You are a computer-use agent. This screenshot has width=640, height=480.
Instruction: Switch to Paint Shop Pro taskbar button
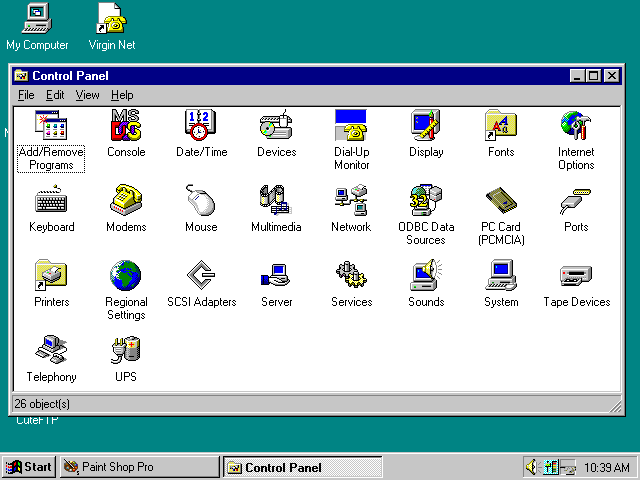pos(140,467)
